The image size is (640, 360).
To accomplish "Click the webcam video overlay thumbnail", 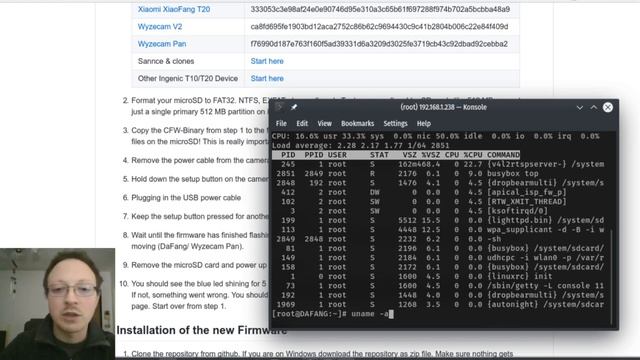I will [x=58, y=304].
